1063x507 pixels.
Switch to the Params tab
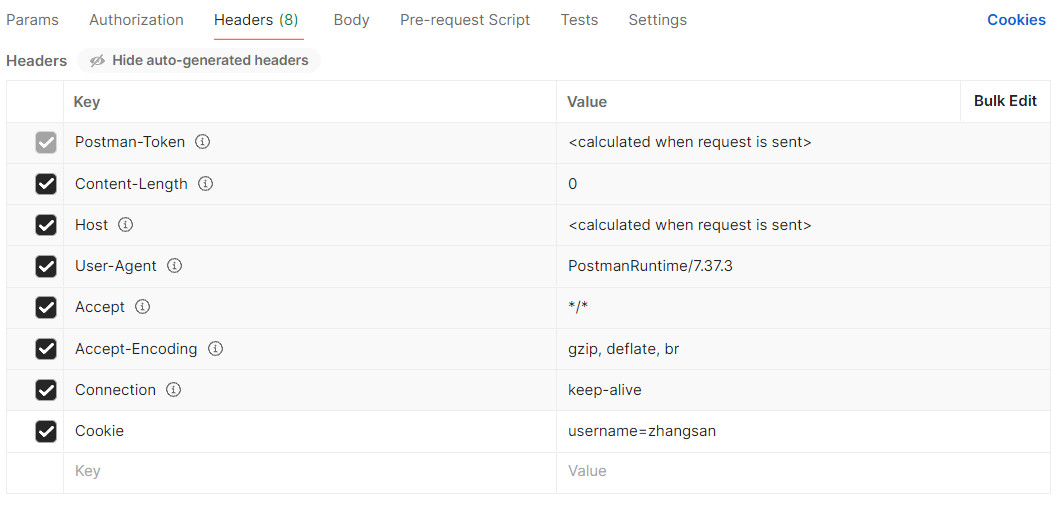tap(32, 20)
